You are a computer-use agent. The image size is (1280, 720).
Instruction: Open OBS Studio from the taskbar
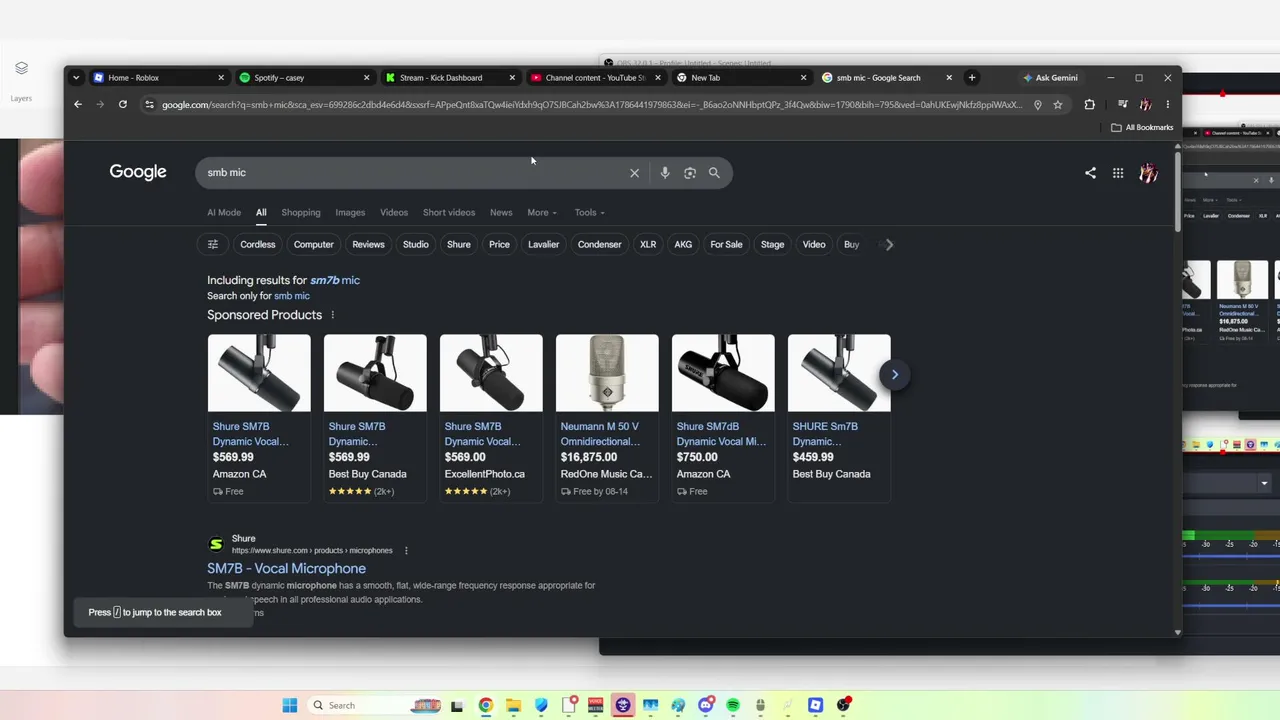843,705
